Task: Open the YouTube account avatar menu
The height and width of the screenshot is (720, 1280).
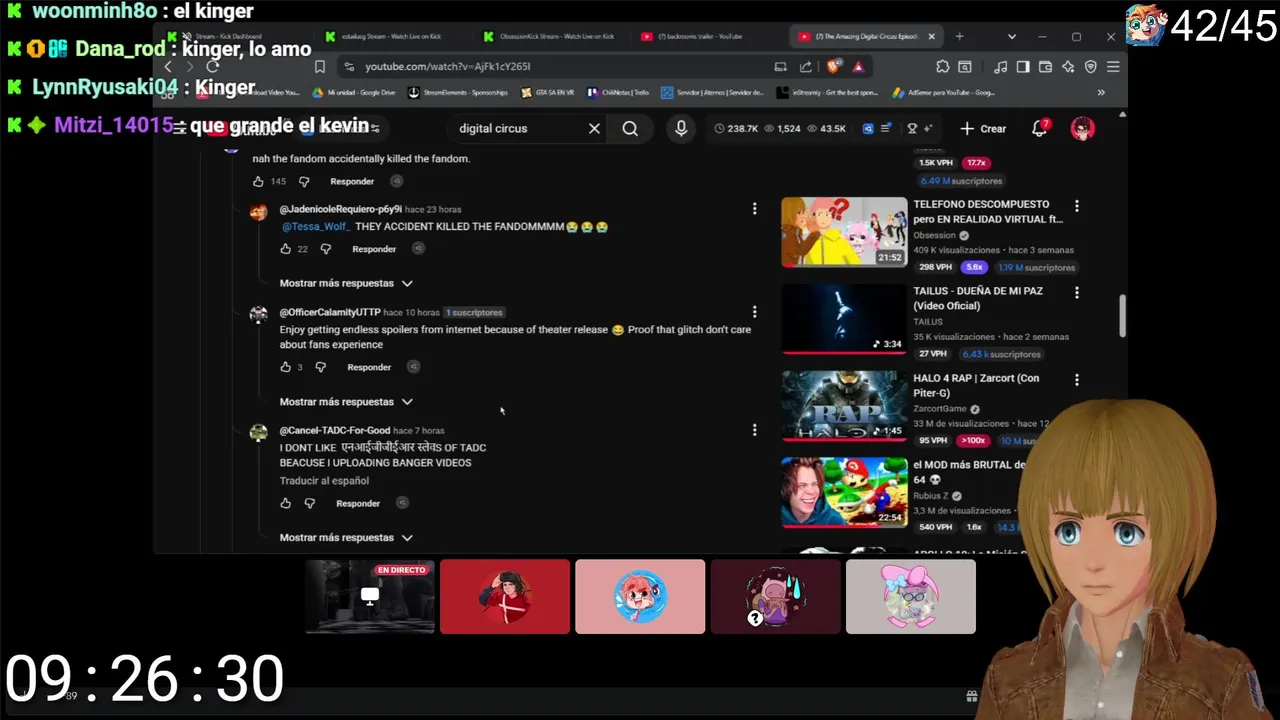Action: click(1082, 128)
